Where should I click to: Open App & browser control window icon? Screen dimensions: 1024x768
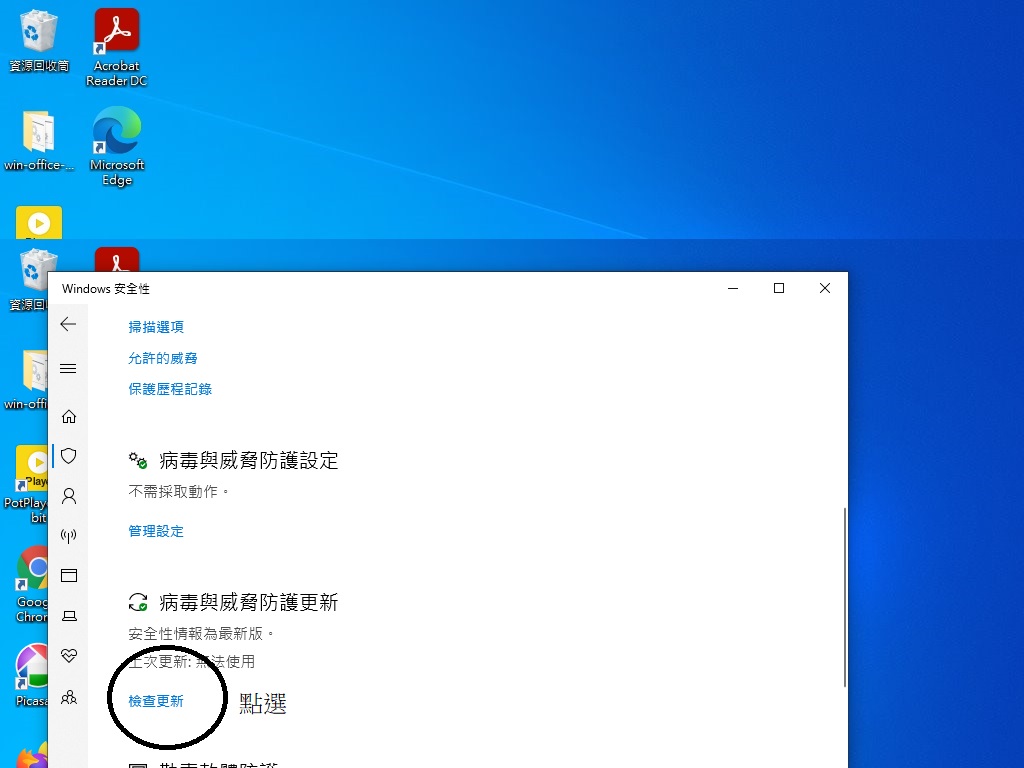pos(69,575)
